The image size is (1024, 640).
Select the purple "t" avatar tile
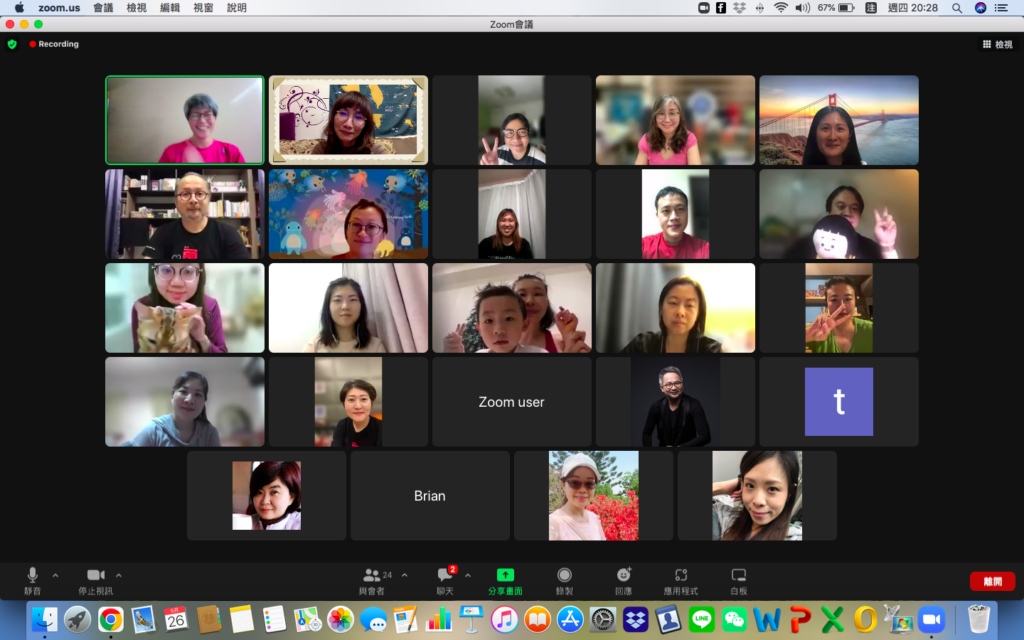[839, 402]
